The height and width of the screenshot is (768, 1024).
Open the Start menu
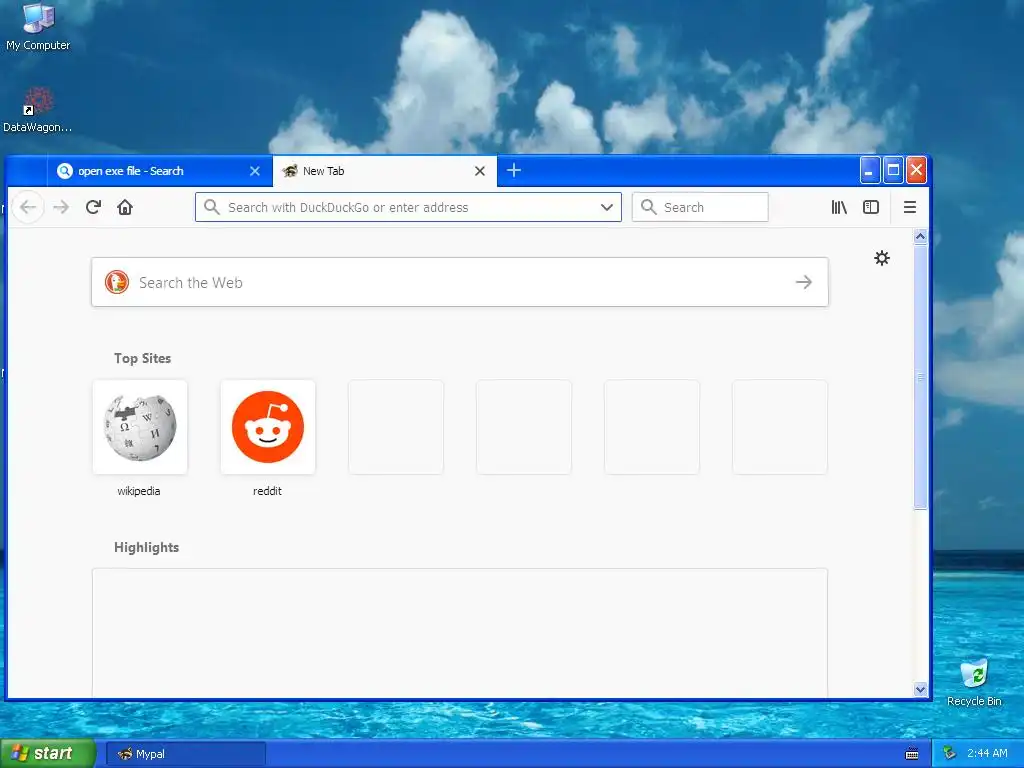[x=48, y=754]
